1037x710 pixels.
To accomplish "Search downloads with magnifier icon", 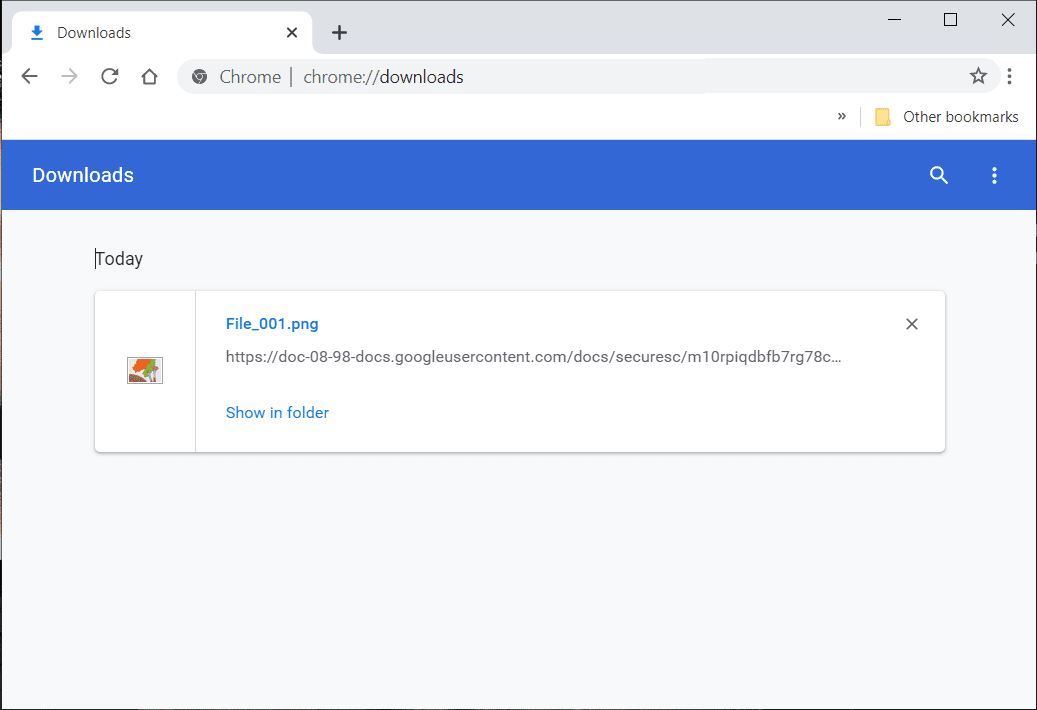I will [x=938, y=175].
